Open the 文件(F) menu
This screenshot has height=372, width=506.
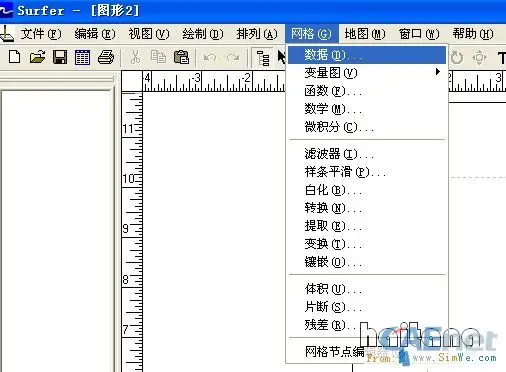click(x=41, y=34)
